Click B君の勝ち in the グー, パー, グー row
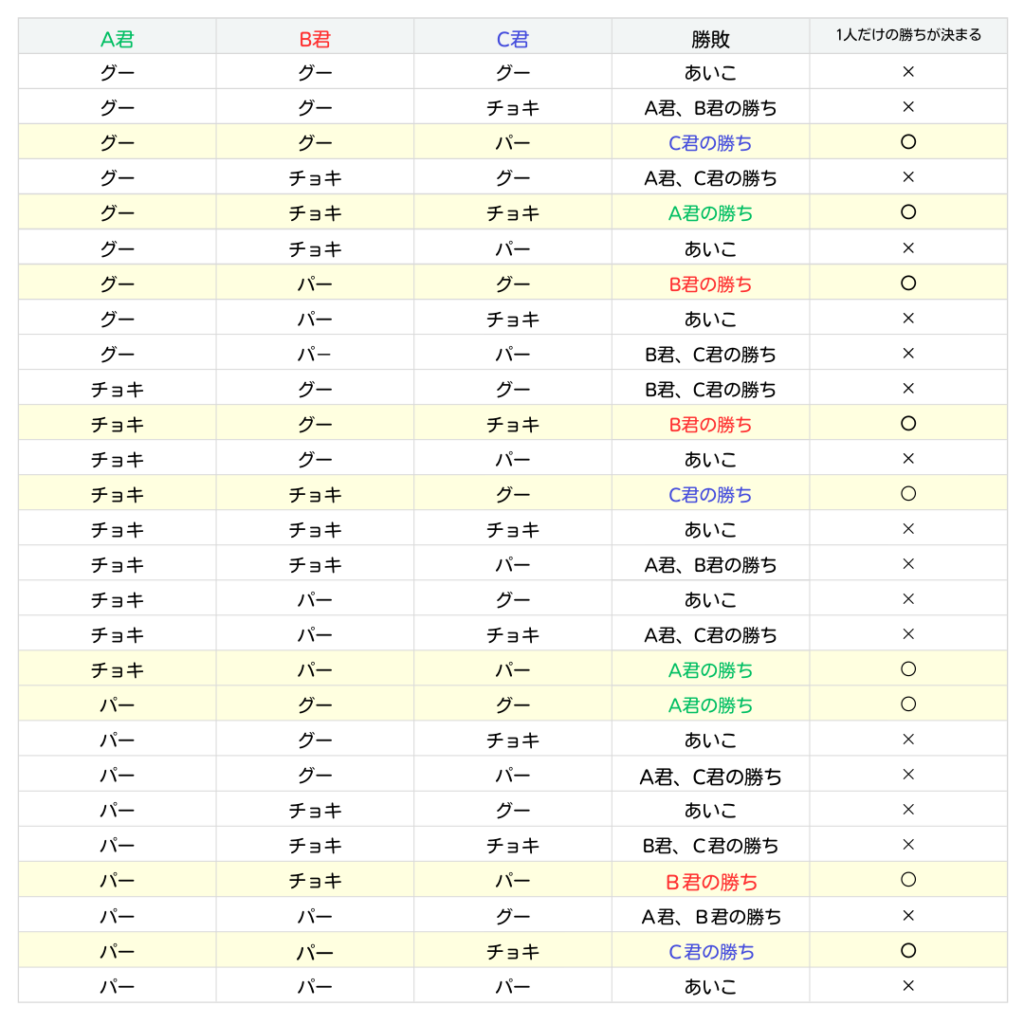Image resolution: width=1024 pixels, height=1024 pixels. pos(710,284)
